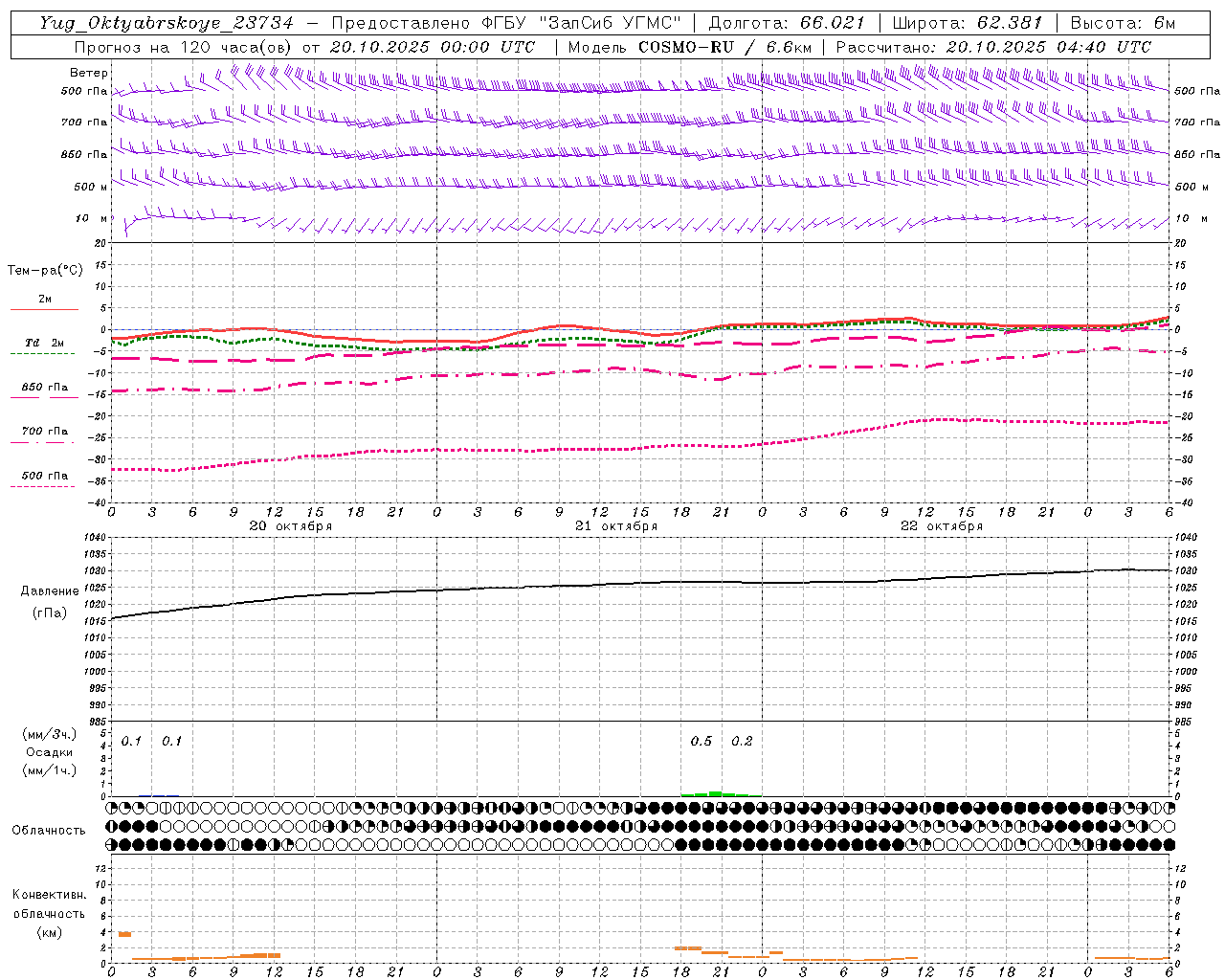Click the Осадки precipitation label
This screenshot has width=1225, height=980.
[50, 752]
